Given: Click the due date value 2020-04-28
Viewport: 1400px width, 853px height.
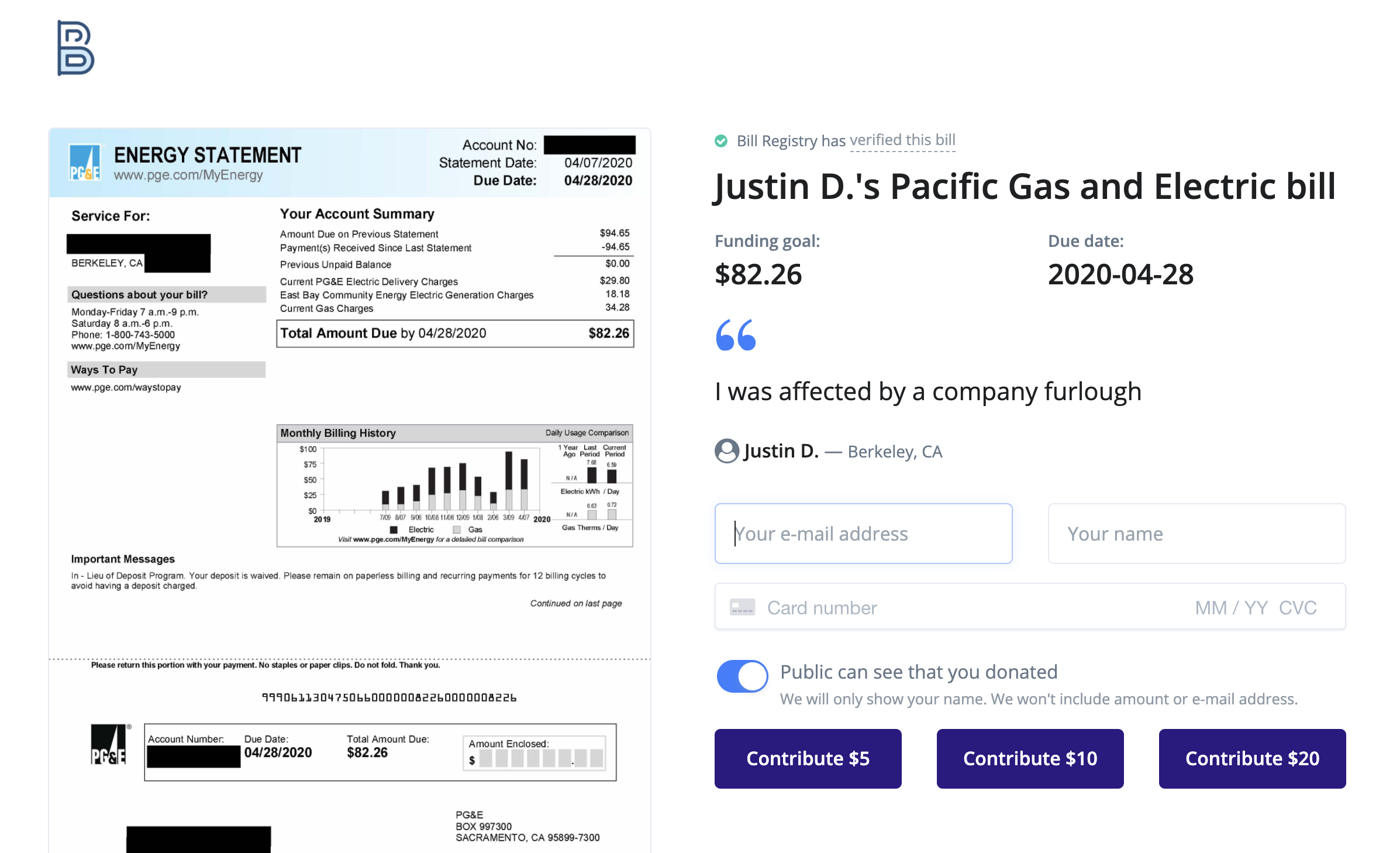Looking at the screenshot, I should (1120, 274).
